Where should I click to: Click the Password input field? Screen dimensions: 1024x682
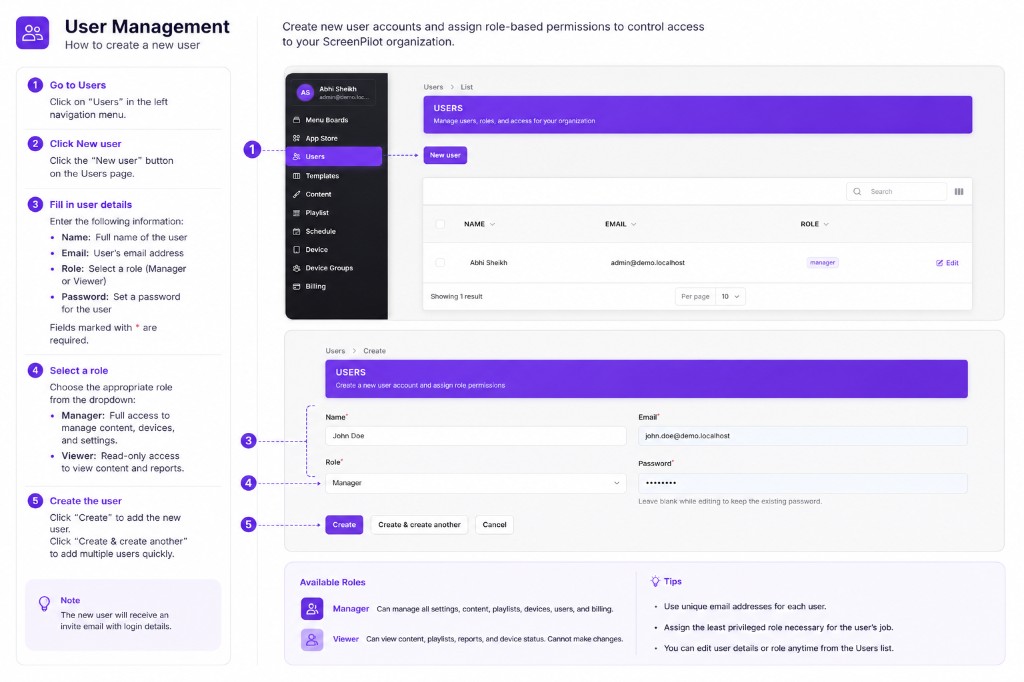(x=803, y=483)
